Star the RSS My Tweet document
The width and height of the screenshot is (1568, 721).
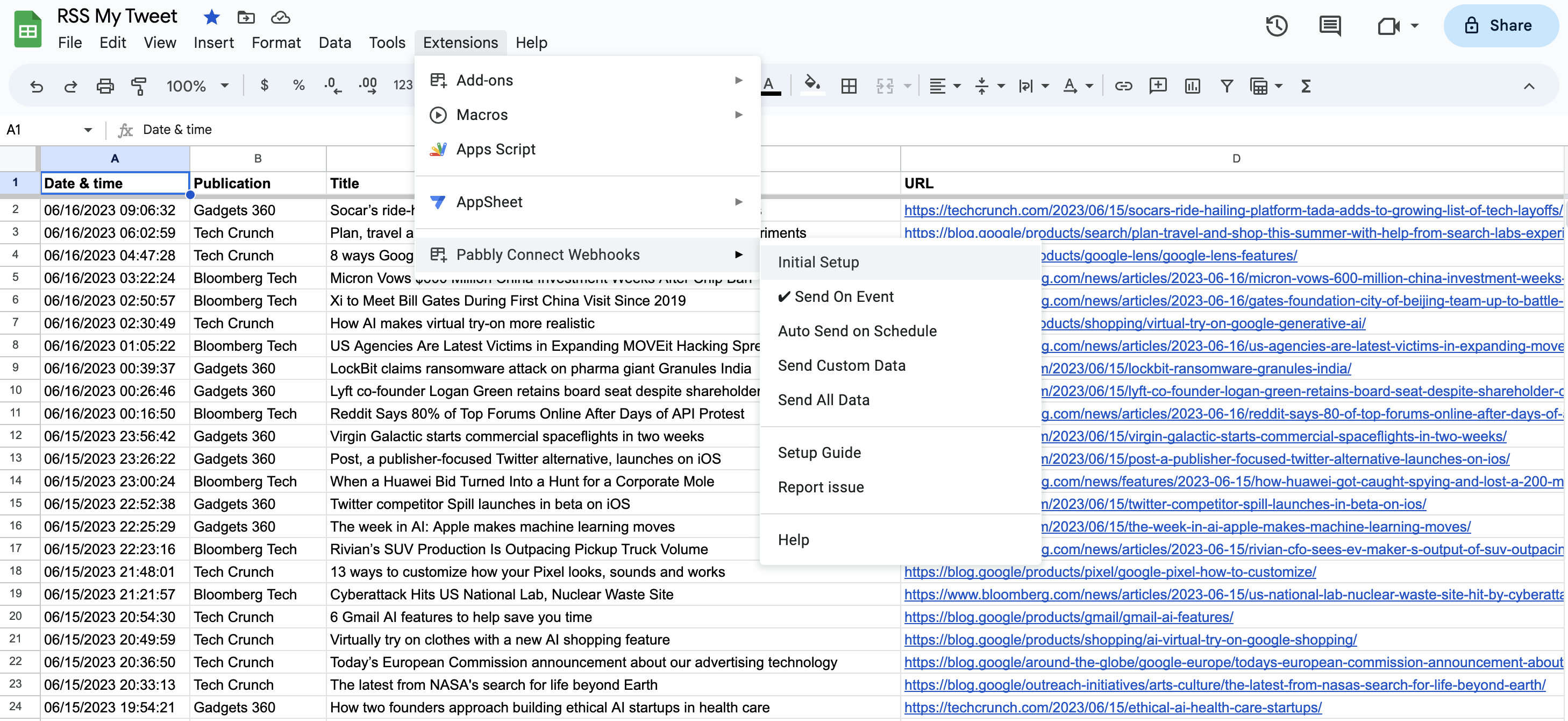pos(212,17)
